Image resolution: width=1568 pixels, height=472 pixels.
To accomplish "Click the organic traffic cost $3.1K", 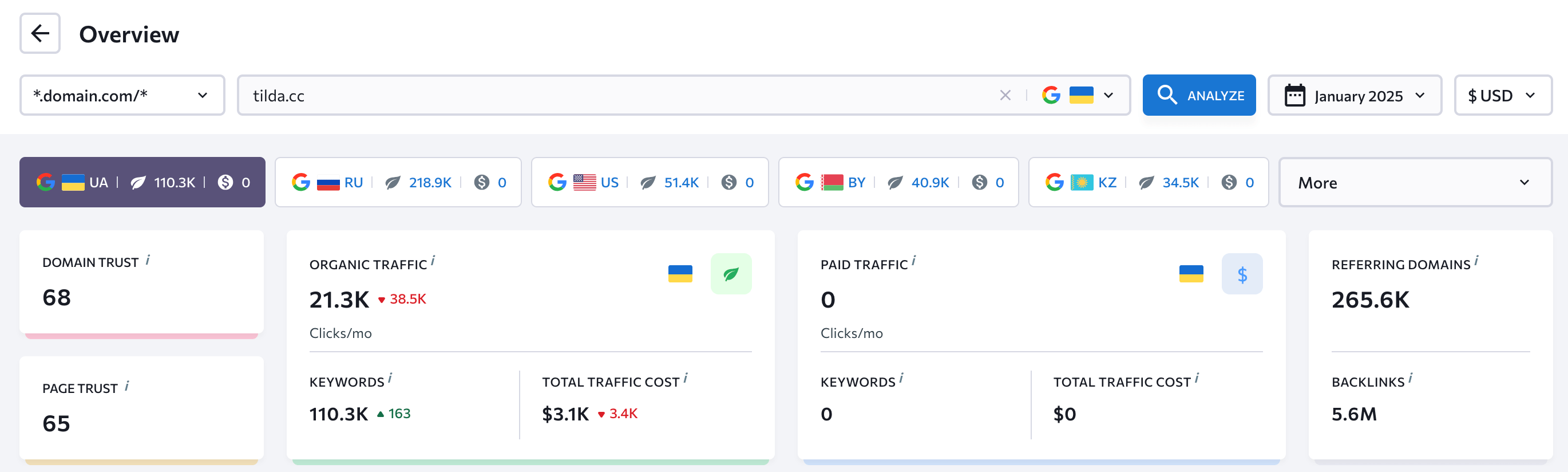I will [565, 414].
